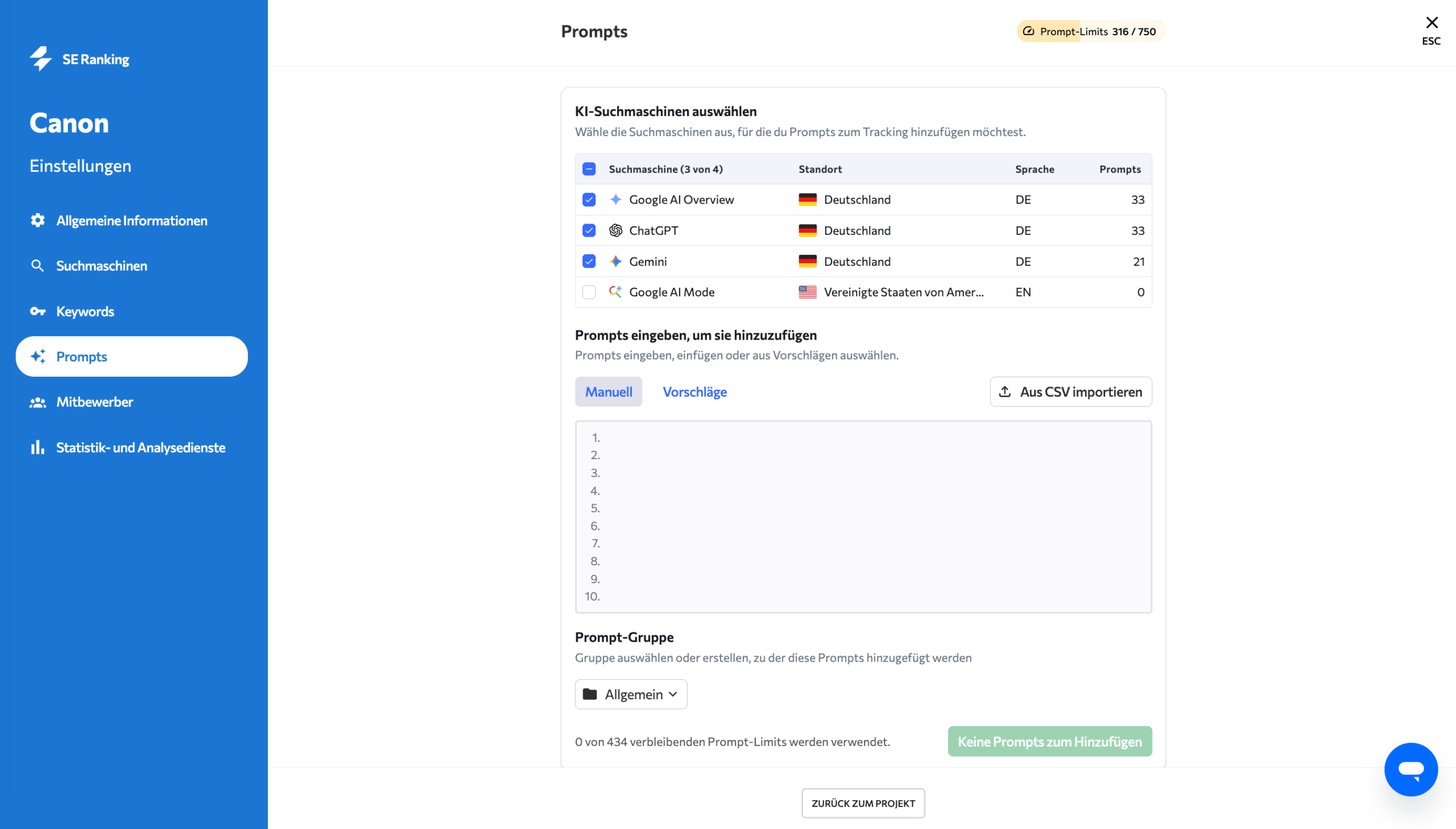Expand the Allgemein prompt group dropdown
The width and height of the screenshot is (1456, 829).
tap(631, 694)
